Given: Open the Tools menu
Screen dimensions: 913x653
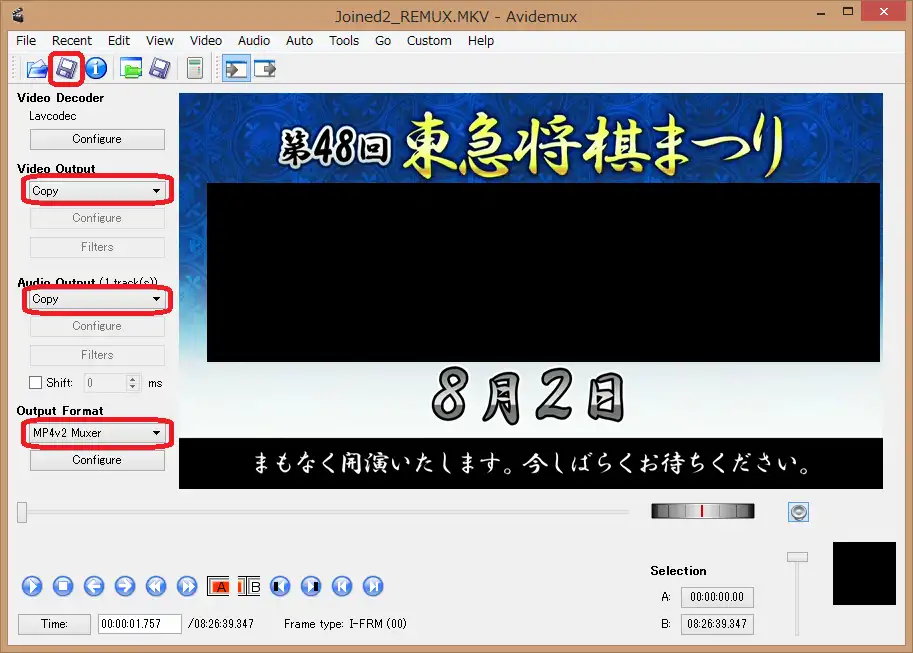Looking at the screenshot, I should point(344,41).
